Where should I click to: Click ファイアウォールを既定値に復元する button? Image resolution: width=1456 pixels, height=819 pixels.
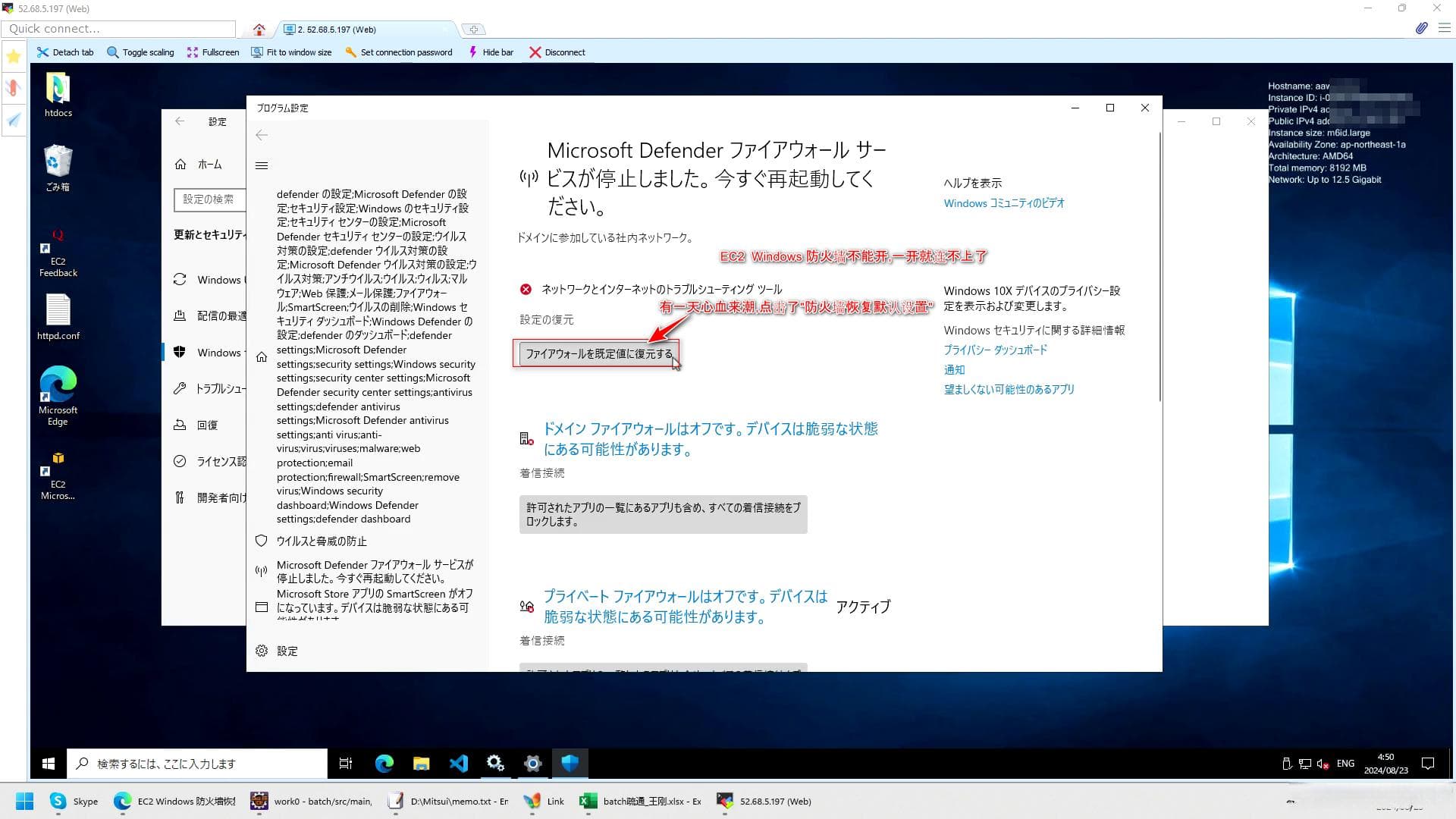coord(599,354)
